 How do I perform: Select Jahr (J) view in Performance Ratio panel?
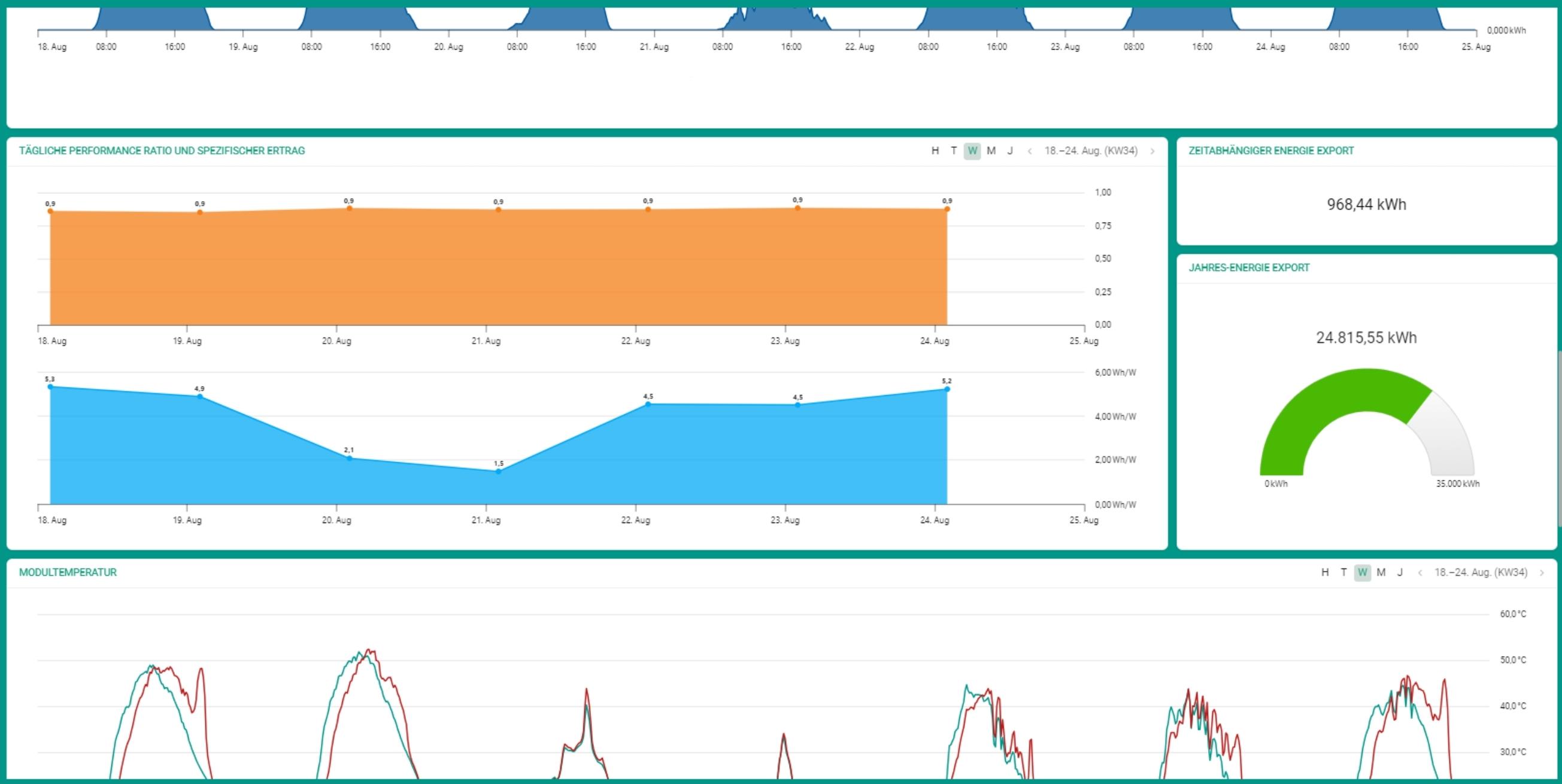(1009, 151)
